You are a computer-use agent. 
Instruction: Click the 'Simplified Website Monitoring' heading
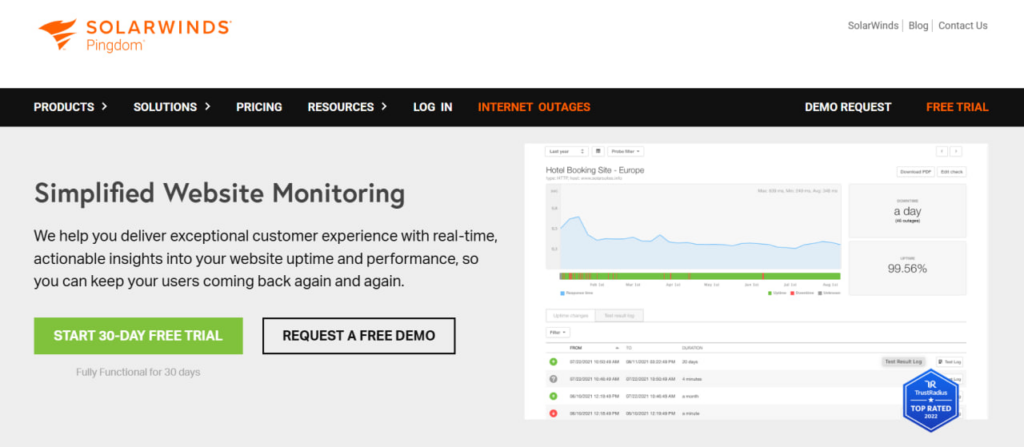click(219, 193)
